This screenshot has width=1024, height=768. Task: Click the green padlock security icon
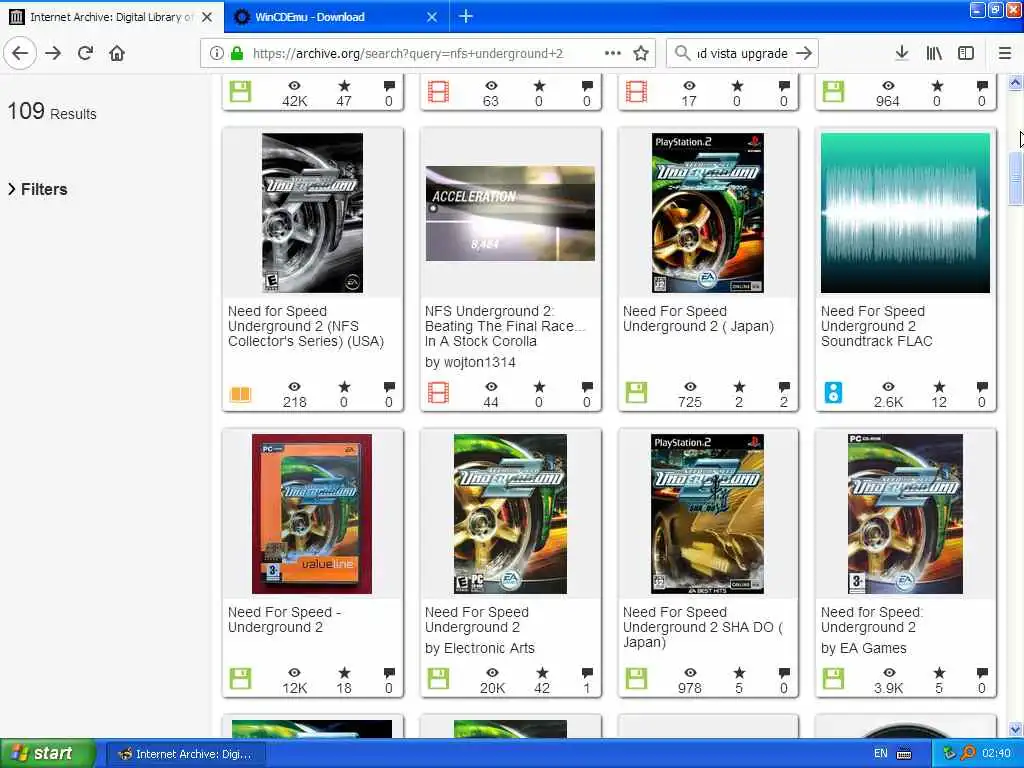(237, 54)
